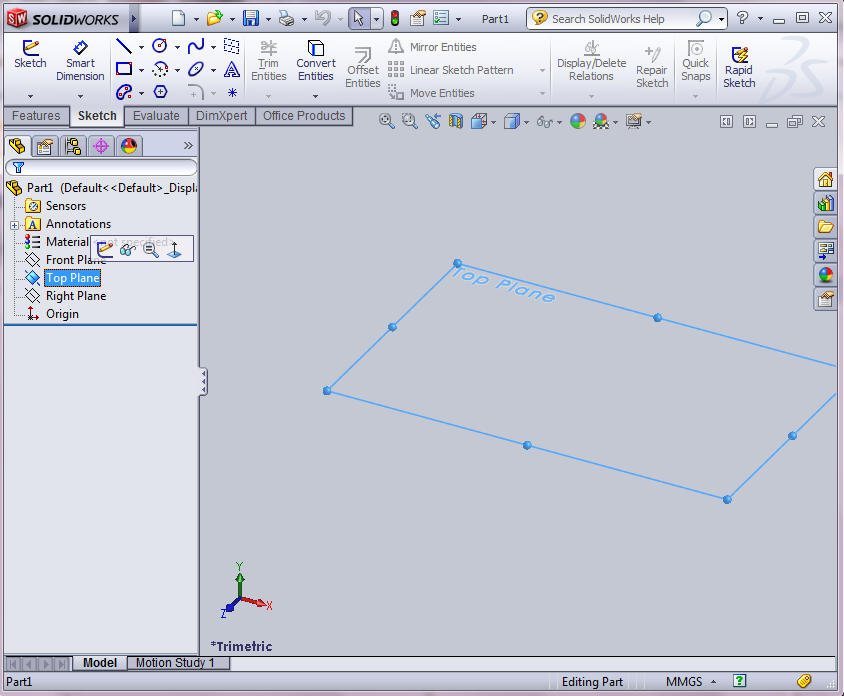Screen dimensions: 844x696
Task: Open the Display Style dropdown arrow
Action: 527,120
